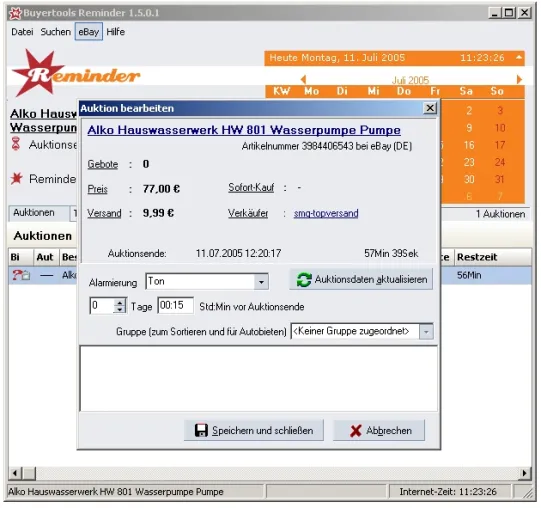Select calendar day 23
This screenshot has width=541, height=508.
click(x=469, y=162)
